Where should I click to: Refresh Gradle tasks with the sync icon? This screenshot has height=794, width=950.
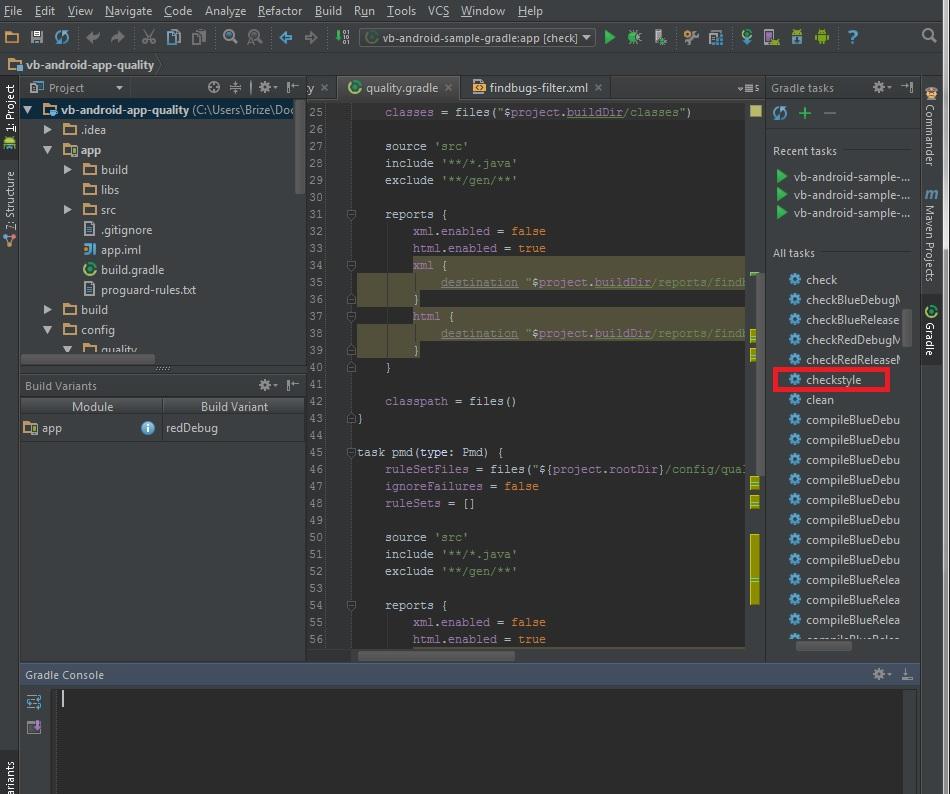pos(780,113)
